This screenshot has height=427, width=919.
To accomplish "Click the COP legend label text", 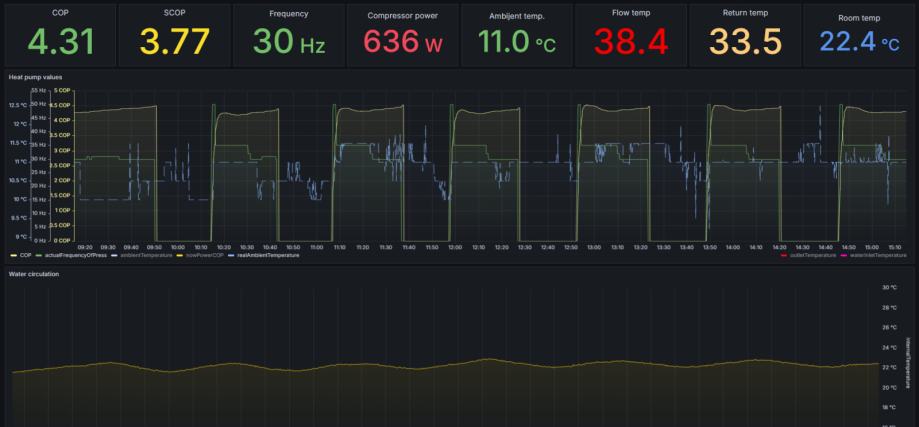I will pos(25,255).
